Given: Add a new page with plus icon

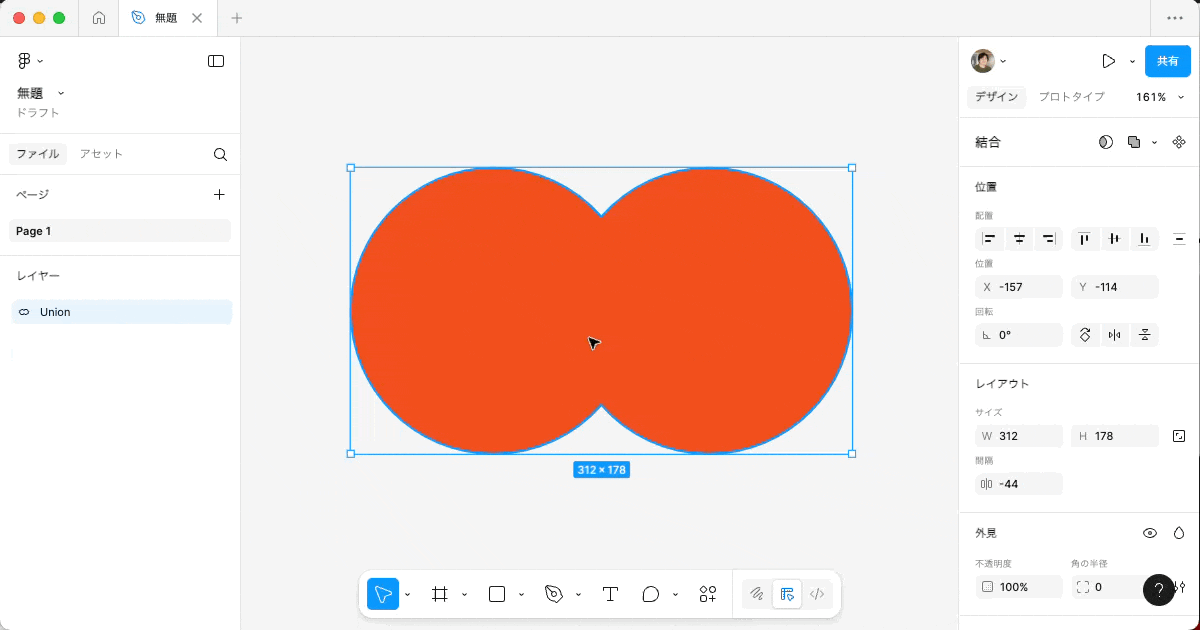Looking at the screenshot, I should tap(220, 195).
